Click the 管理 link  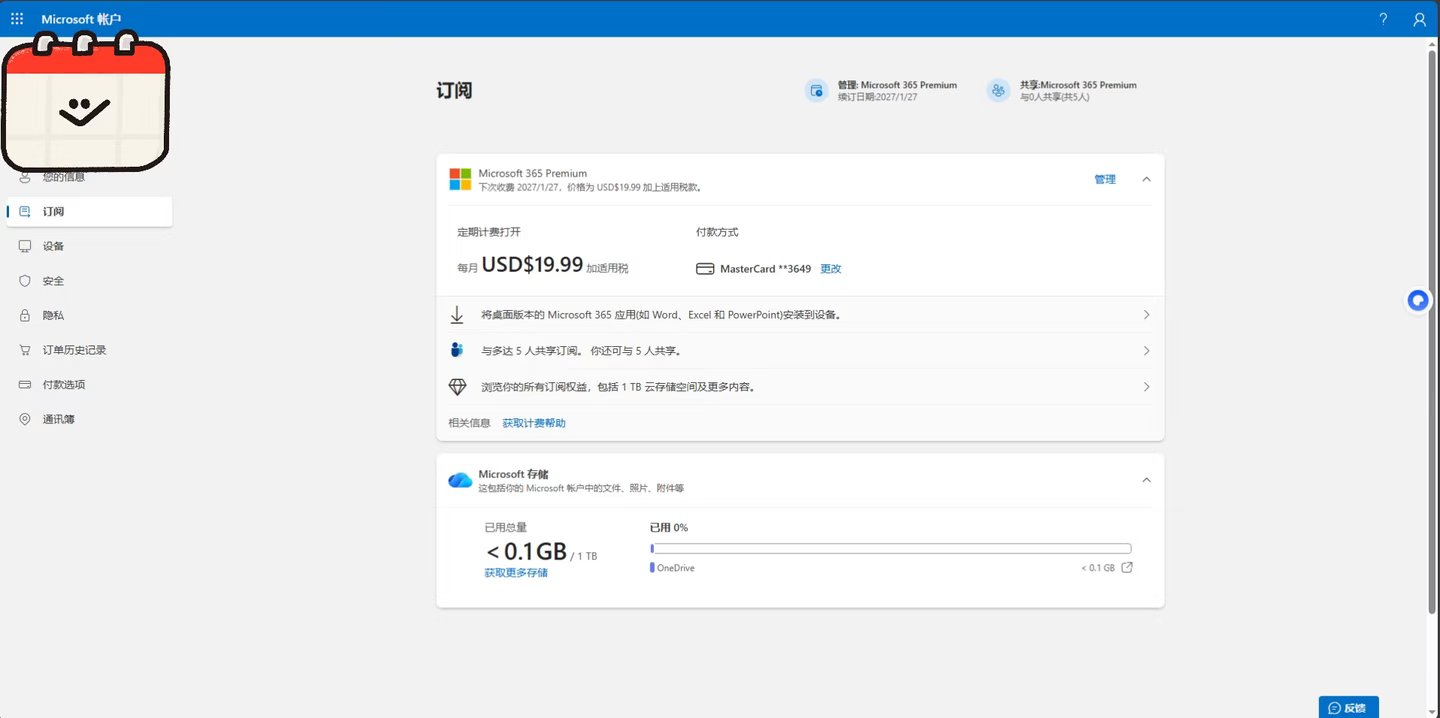pos(1104,179)
